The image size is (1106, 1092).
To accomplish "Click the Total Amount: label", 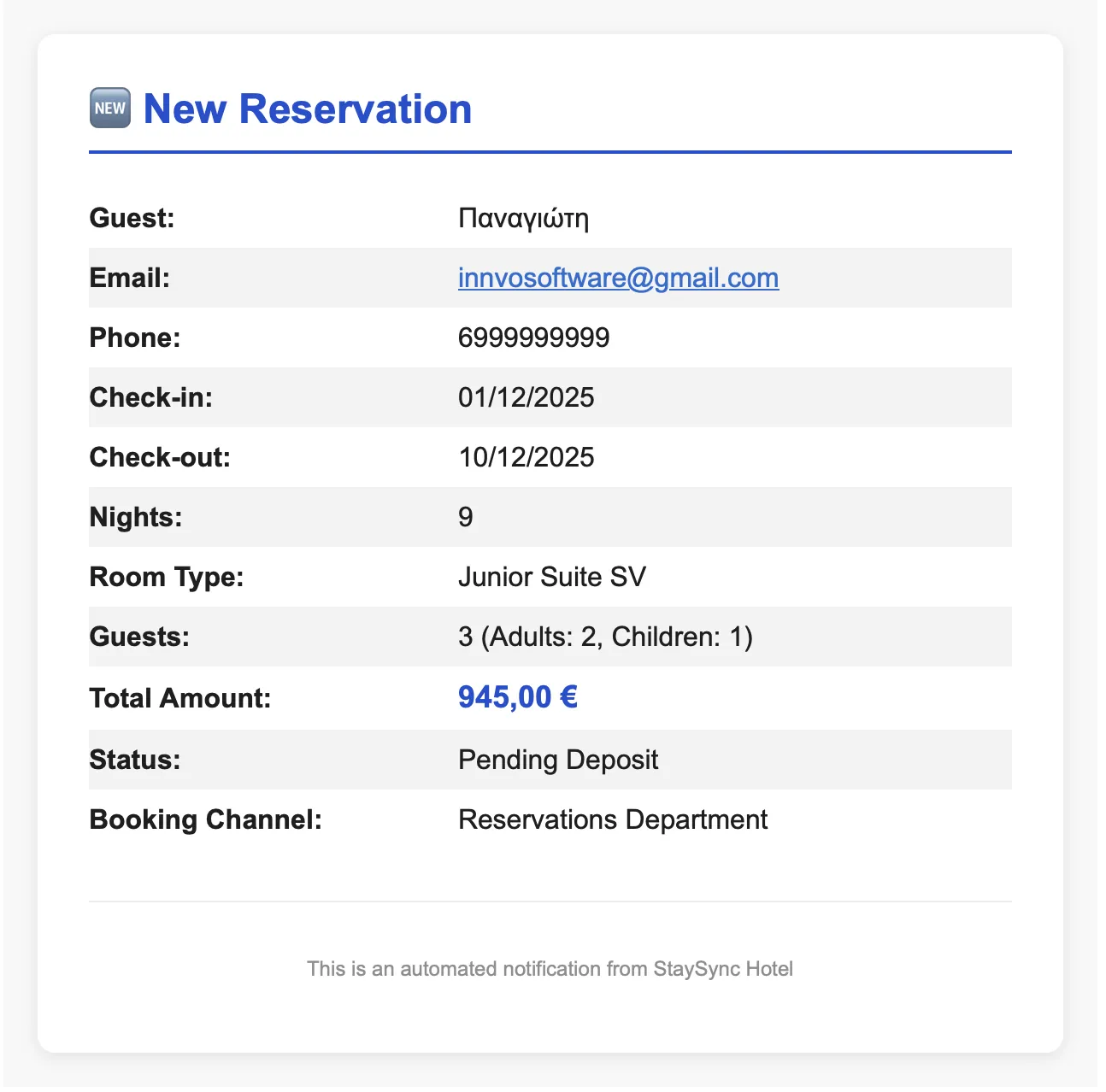I will click(x=179, y=698).
